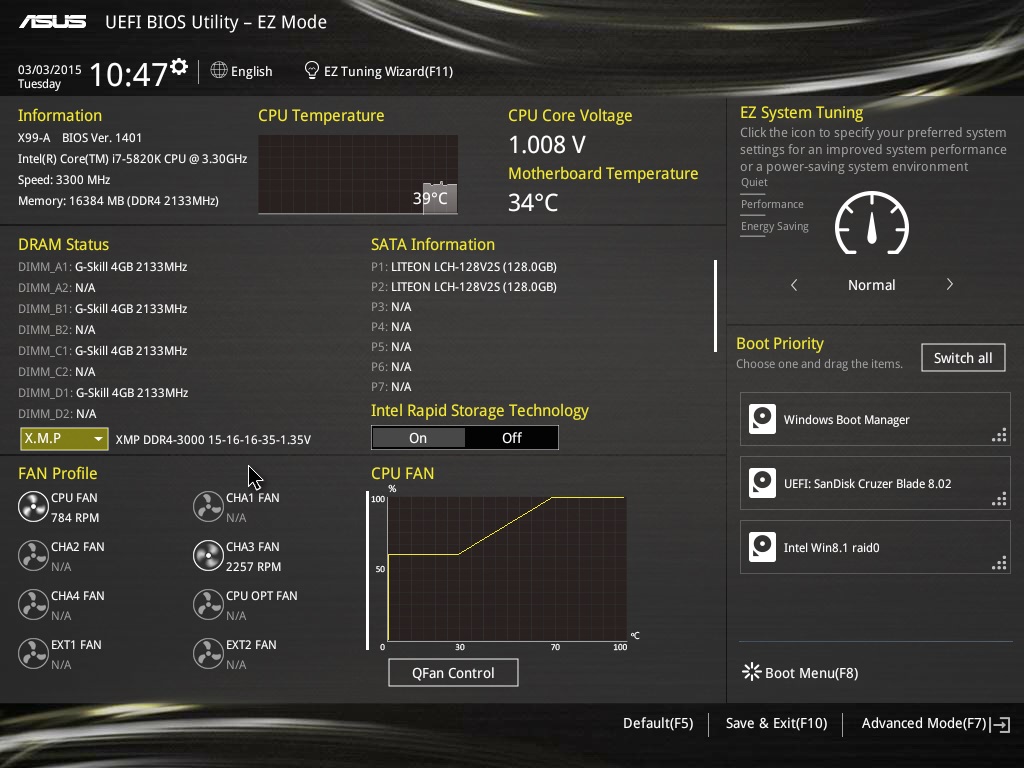Screen dimensions: 1024x768
Task: Click the CHA3 FAN fan icon
Action: click(x=208, y=556)
